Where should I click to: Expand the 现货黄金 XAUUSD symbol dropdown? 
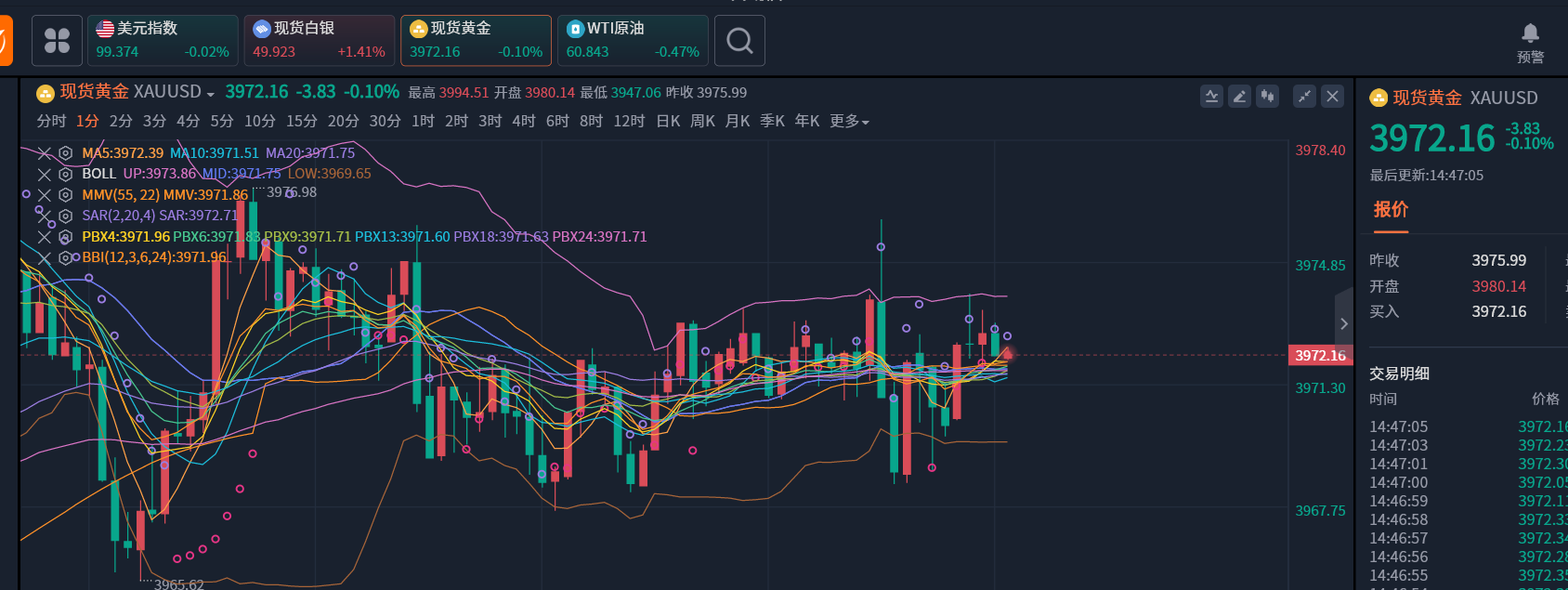[x=210, y=94]
